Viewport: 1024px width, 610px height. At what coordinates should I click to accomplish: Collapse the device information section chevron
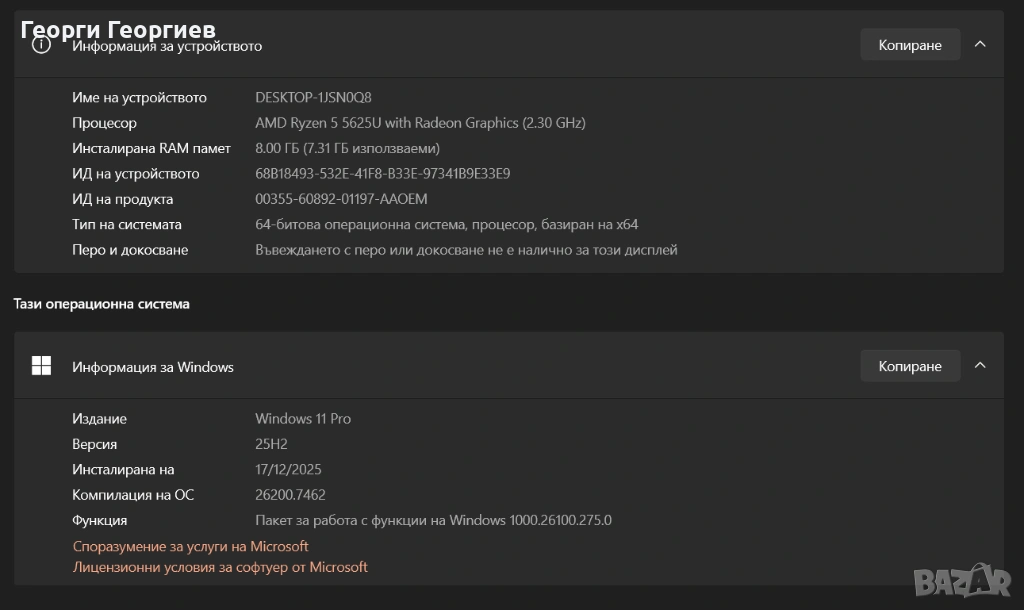pyautogui.click(x=980, y=45)
